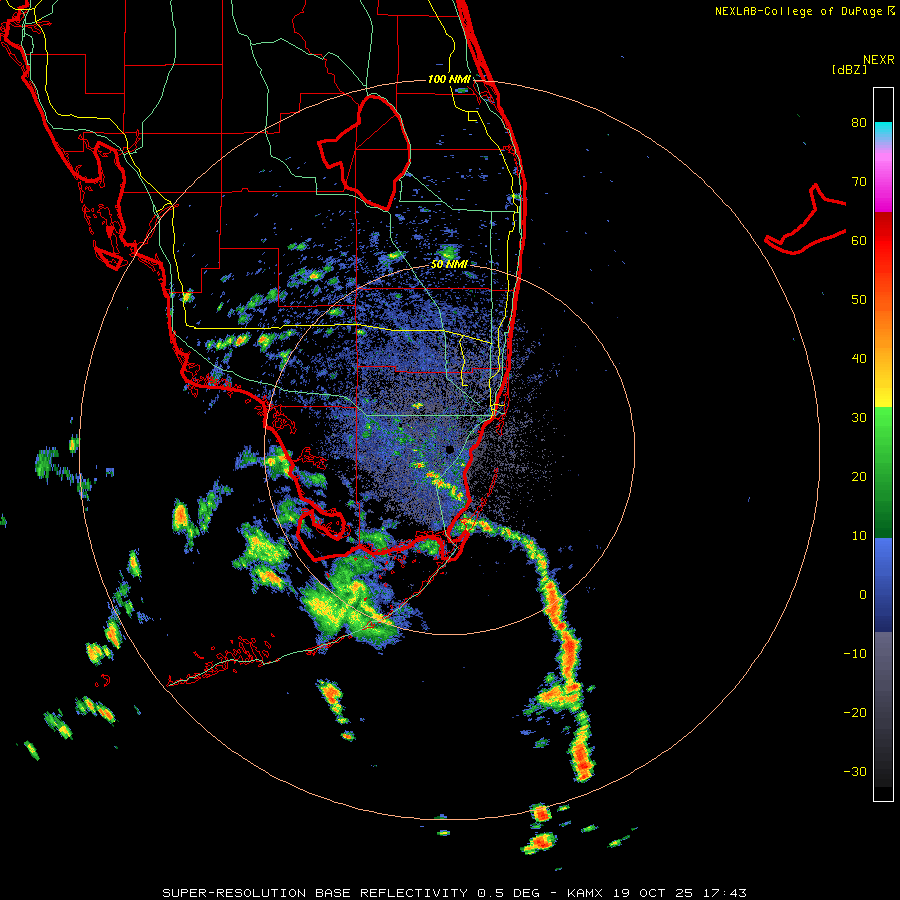900x900 pixels.
Task: Click the NEXR label above the scale
Action: pyautogui.click(x=879, y=60)
